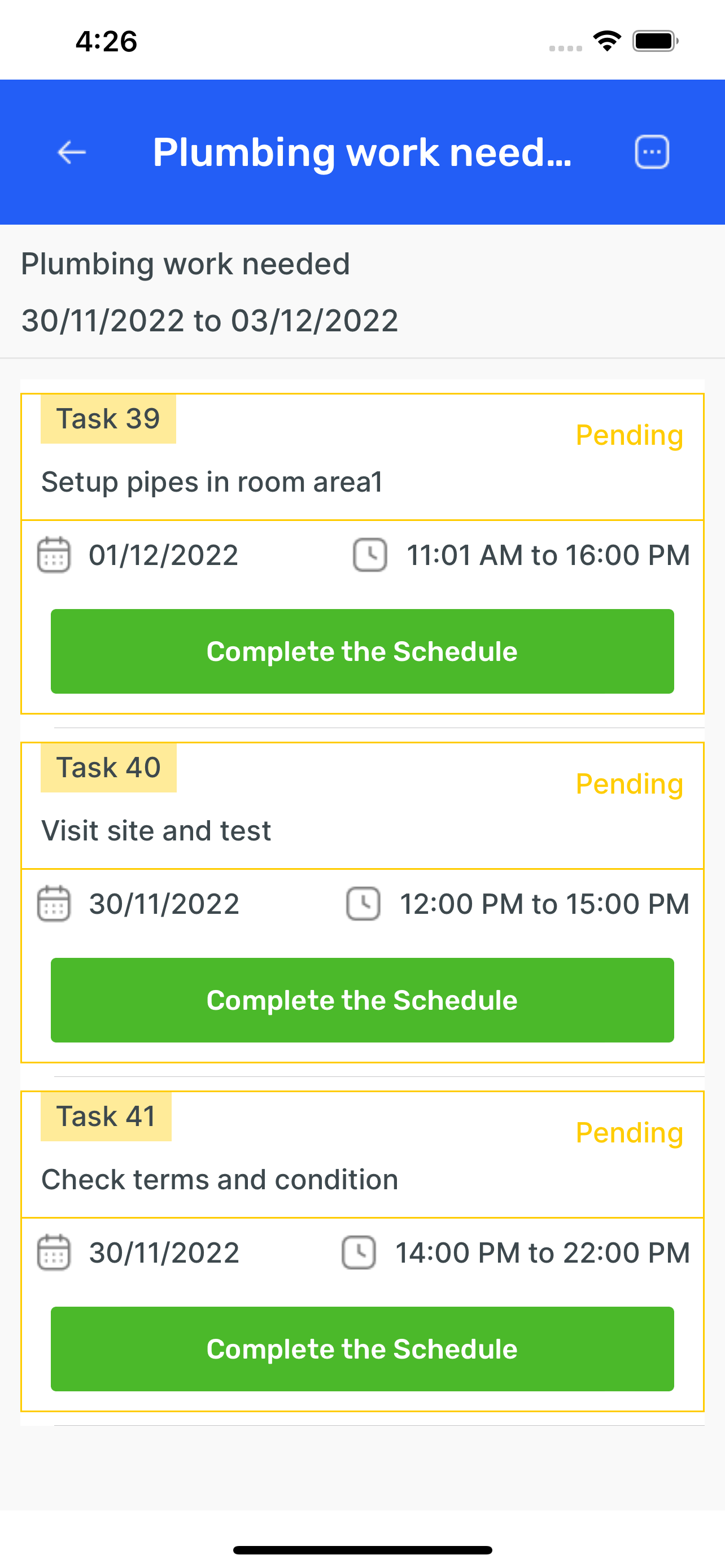
Task: Select "Setup pipes in room area1" description
Action: (x=212, y=482)
